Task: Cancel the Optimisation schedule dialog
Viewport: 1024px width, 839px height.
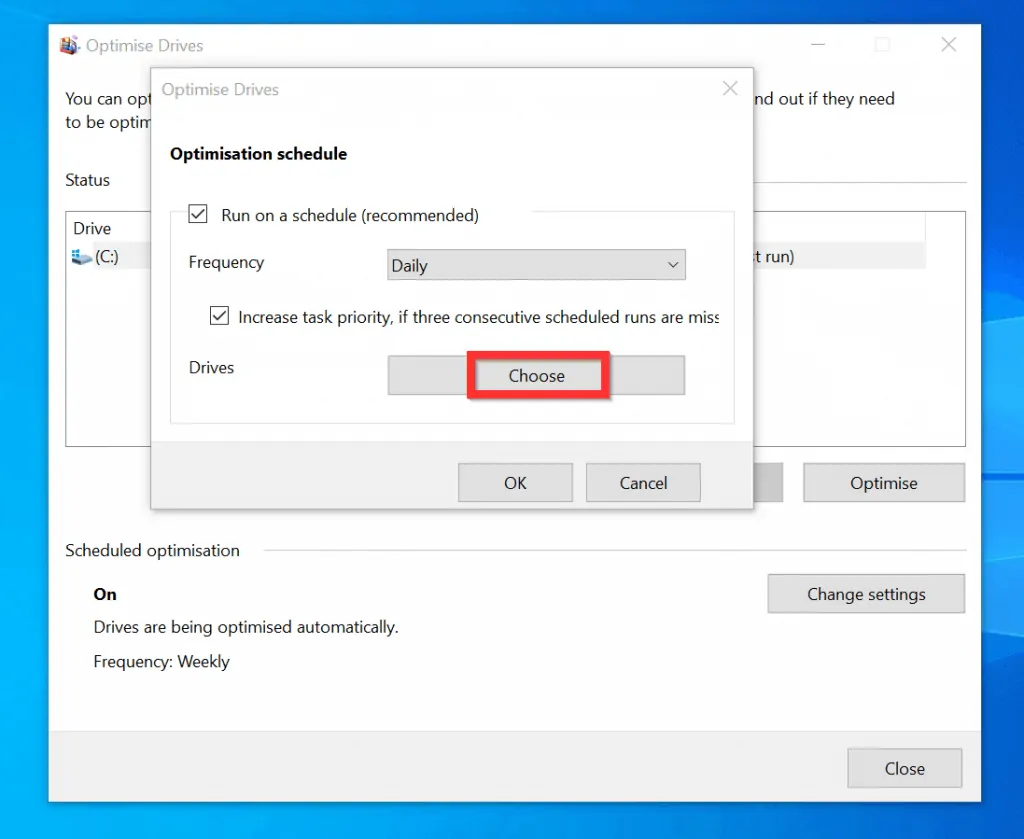Action: pyautogui.click(x=643, y=482)
